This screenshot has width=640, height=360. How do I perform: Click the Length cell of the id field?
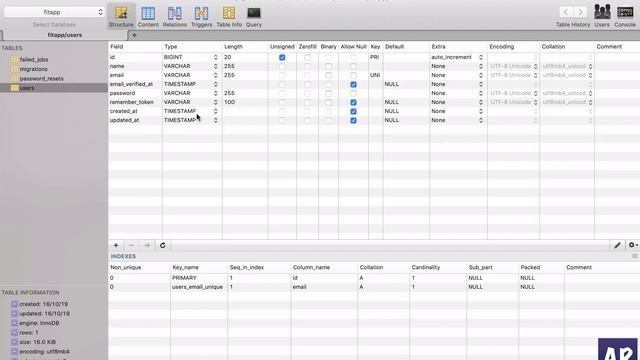coord(245,57)
